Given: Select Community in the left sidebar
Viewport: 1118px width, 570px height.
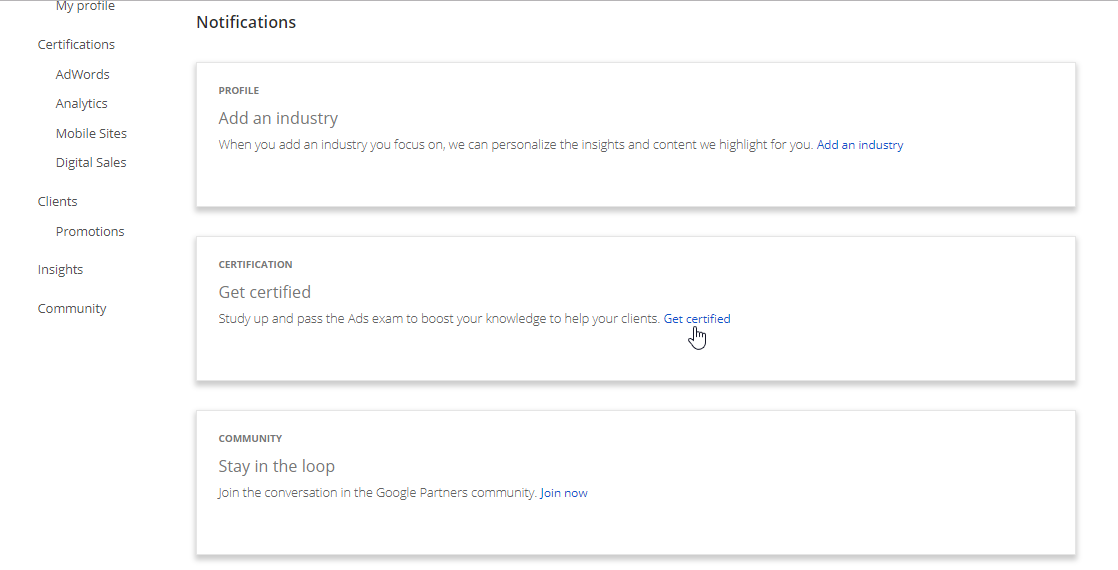Looking at the screenshot, I should pos(72,308).
